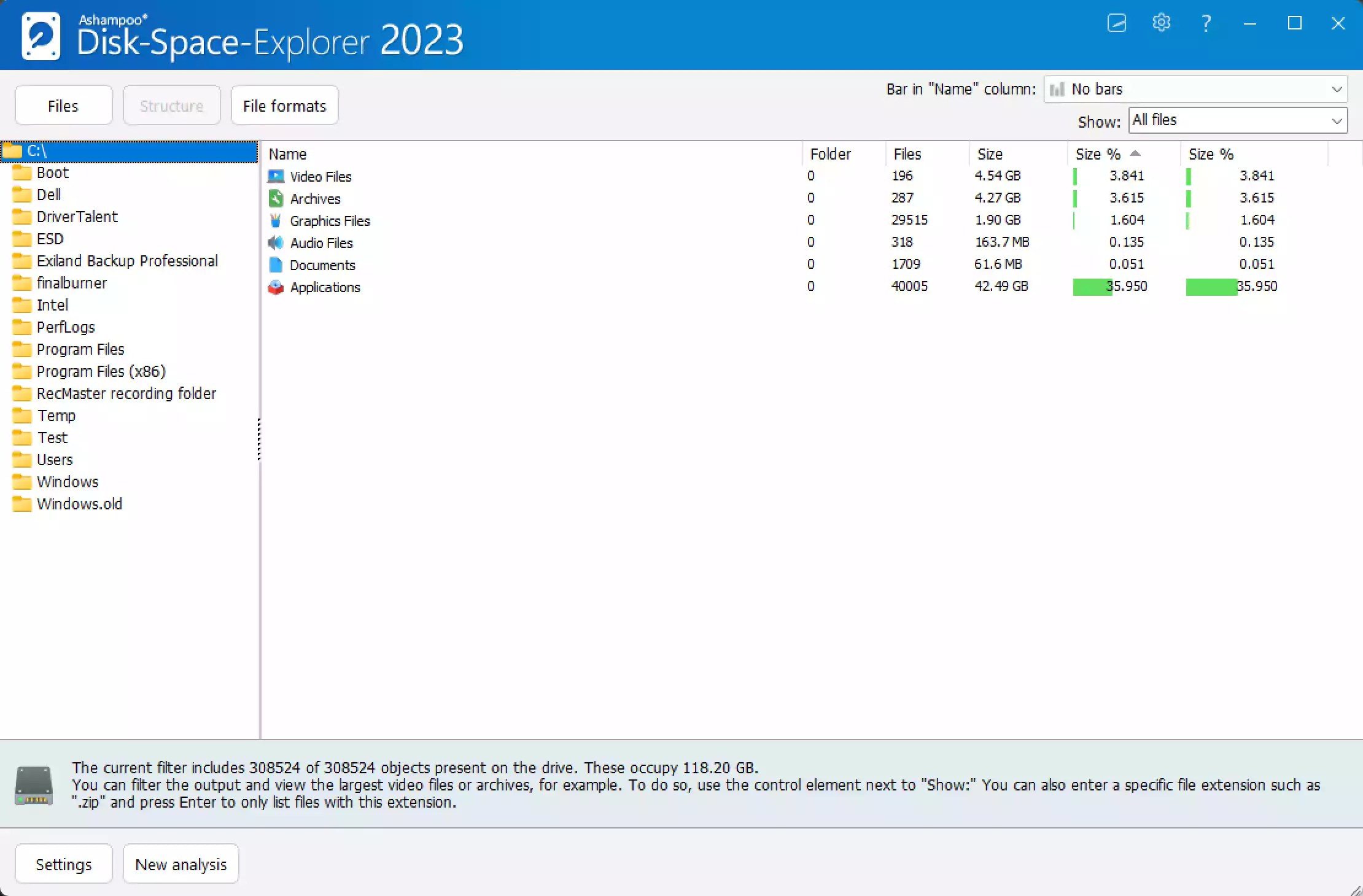Open settings via the gear icon
Viewport: 1363px width, 896px height.
coord(1162,23)
